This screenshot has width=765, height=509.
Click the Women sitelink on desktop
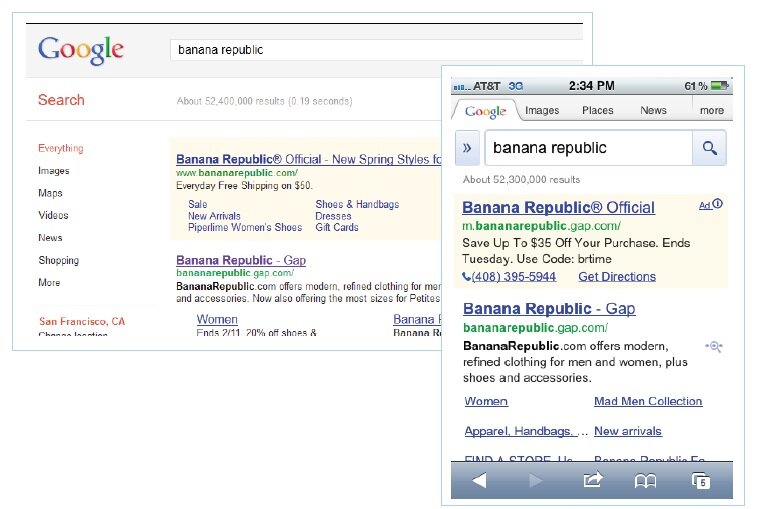click(217, 320)
